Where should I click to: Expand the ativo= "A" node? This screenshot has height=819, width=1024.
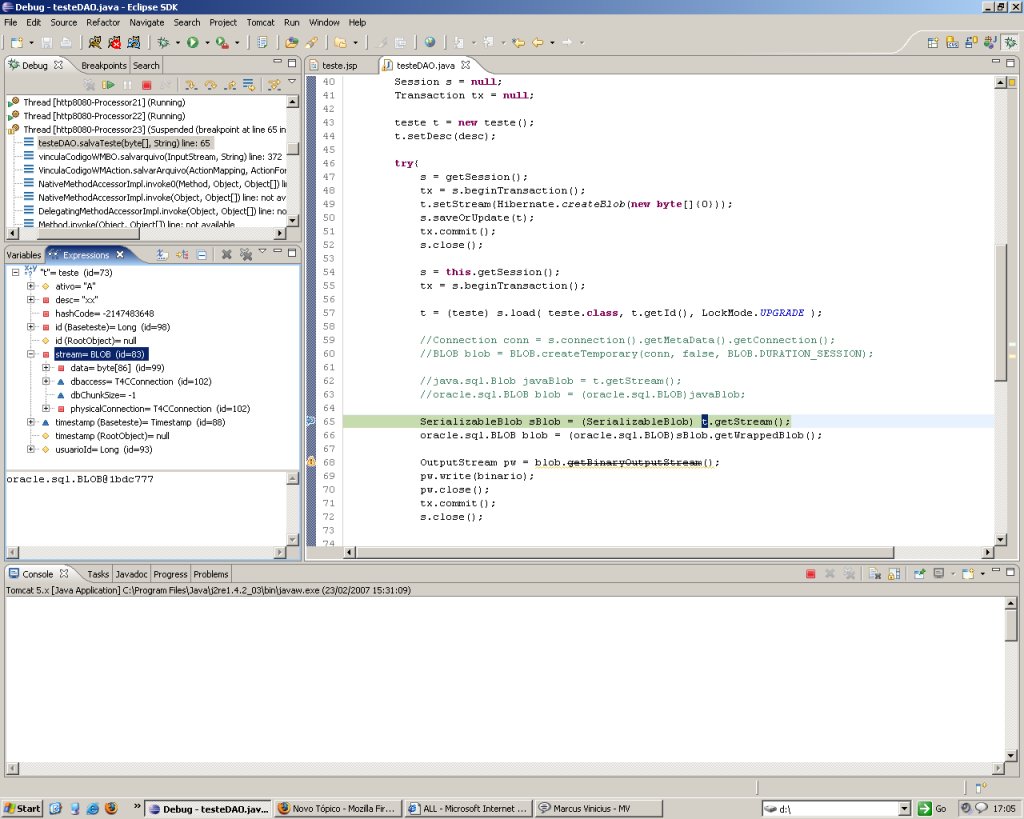point(30,286)
